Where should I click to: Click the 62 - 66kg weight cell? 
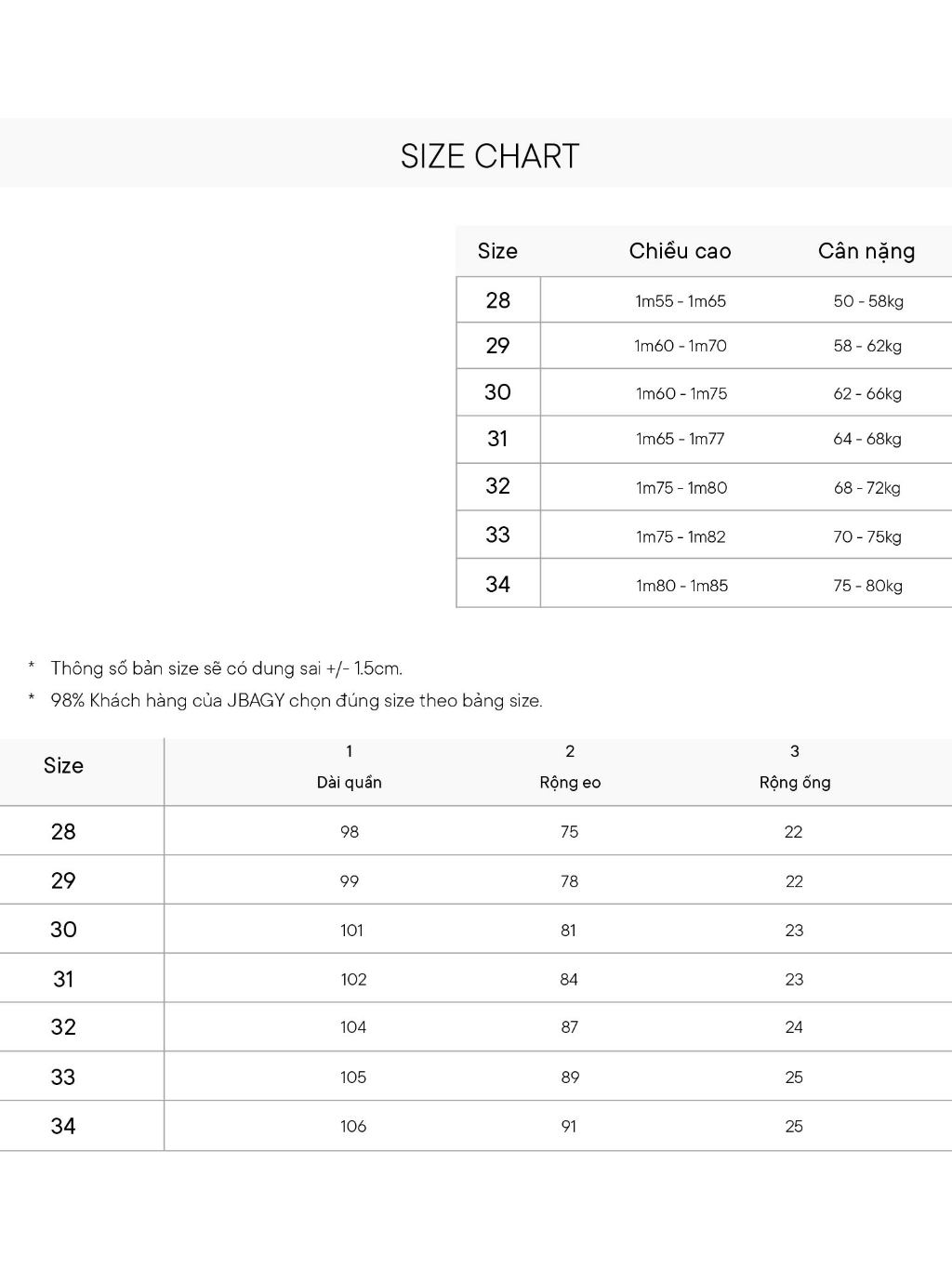click(x=867, y=394)
